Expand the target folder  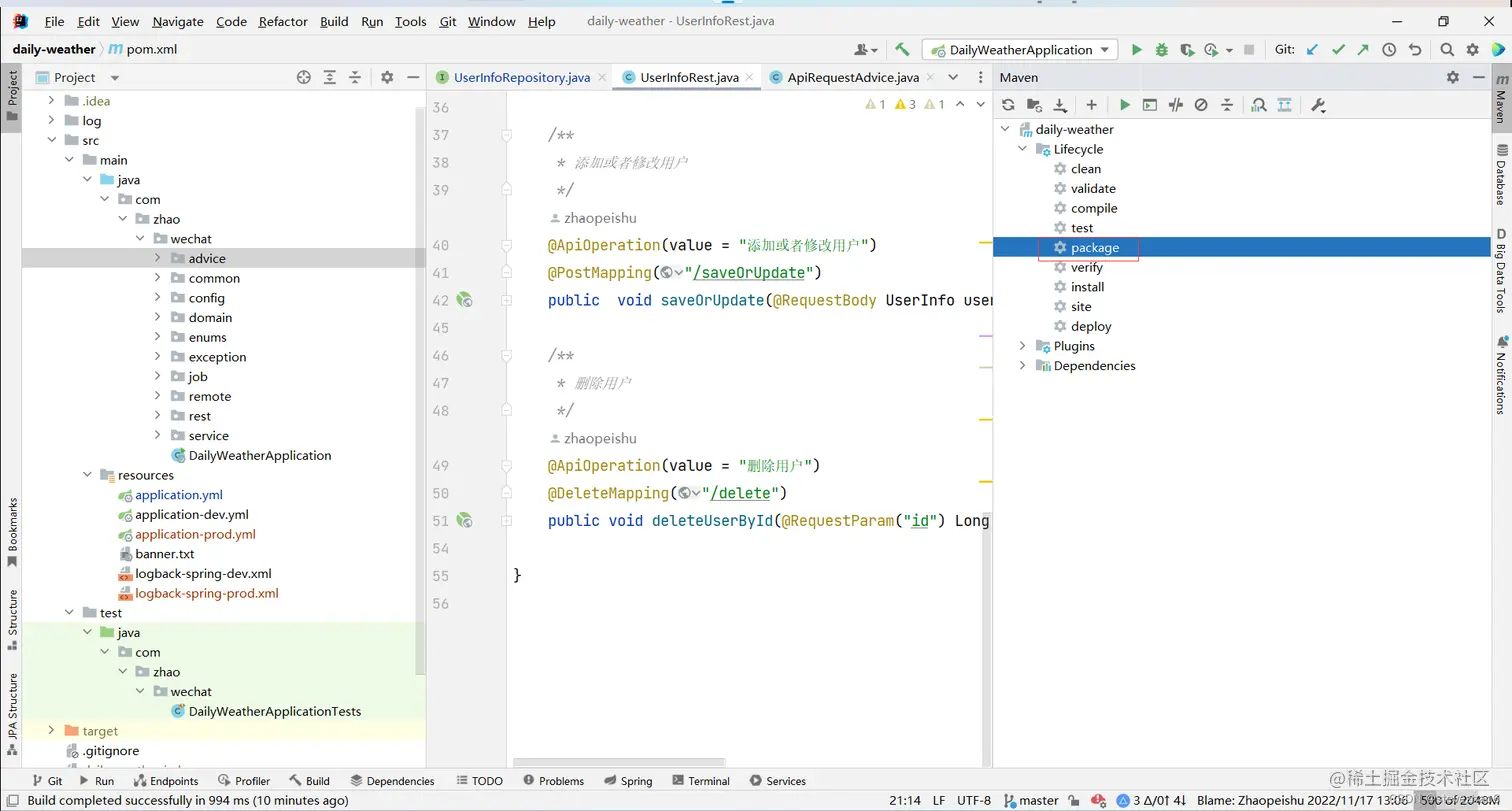point(51,731)
